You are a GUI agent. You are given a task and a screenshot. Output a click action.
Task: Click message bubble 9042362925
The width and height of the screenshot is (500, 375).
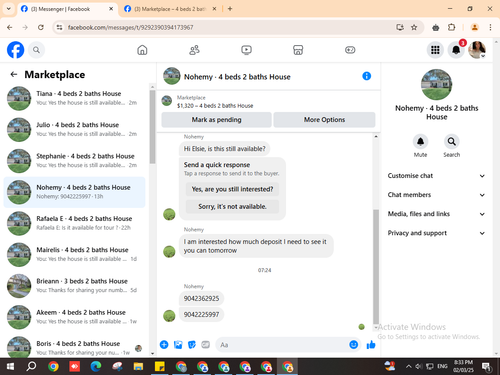point(201,298)
